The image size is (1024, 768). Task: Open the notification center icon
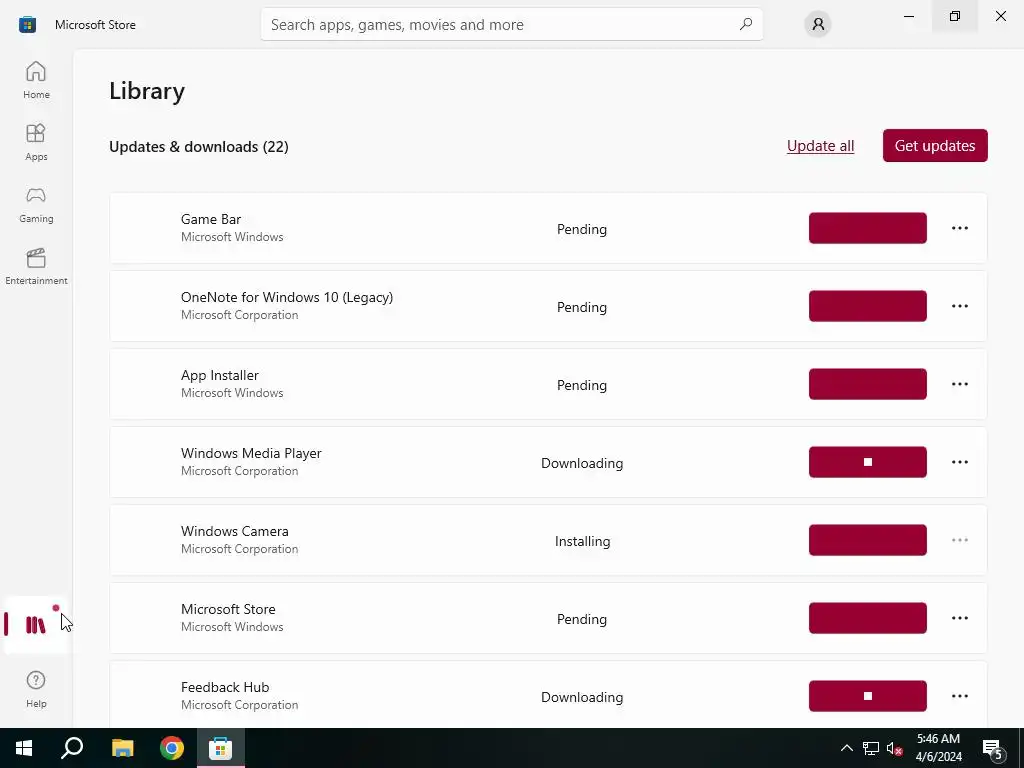pos(992,748)
